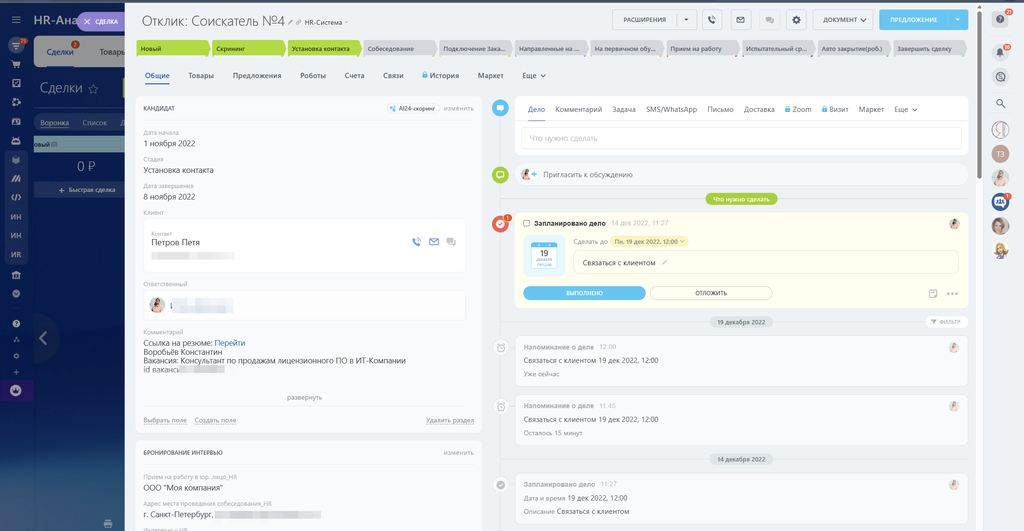Click the notifications bell icon
The image size is (1024, 531).
pyautogui.click(x=999, y=51)
